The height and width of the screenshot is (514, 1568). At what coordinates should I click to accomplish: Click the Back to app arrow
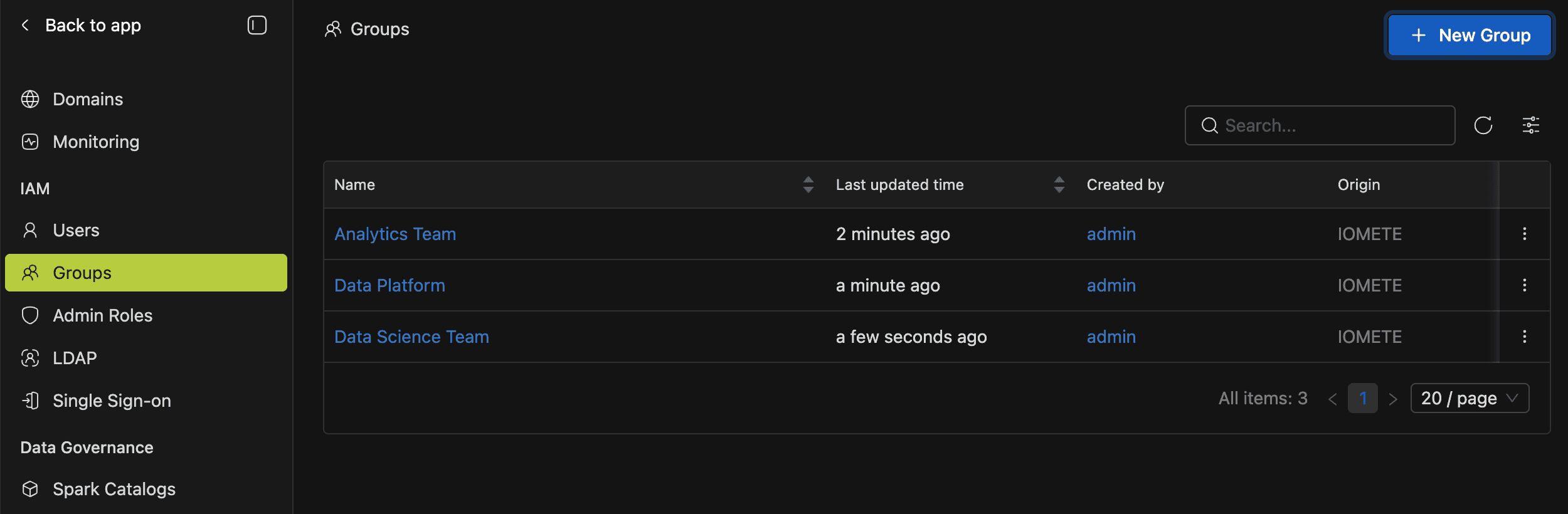(x=26, y=26)
